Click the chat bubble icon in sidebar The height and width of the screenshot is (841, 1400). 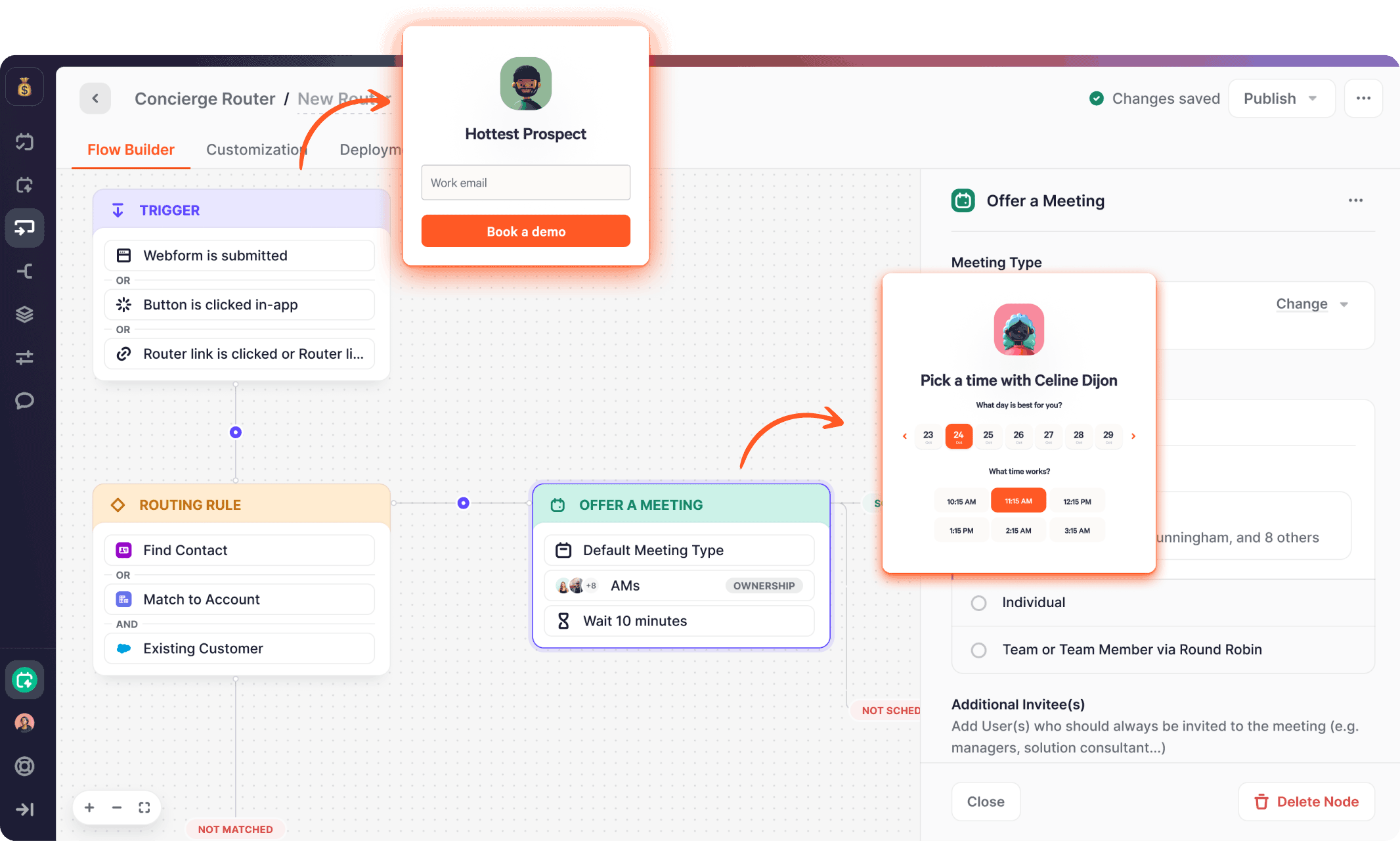[x=24, y=400]
